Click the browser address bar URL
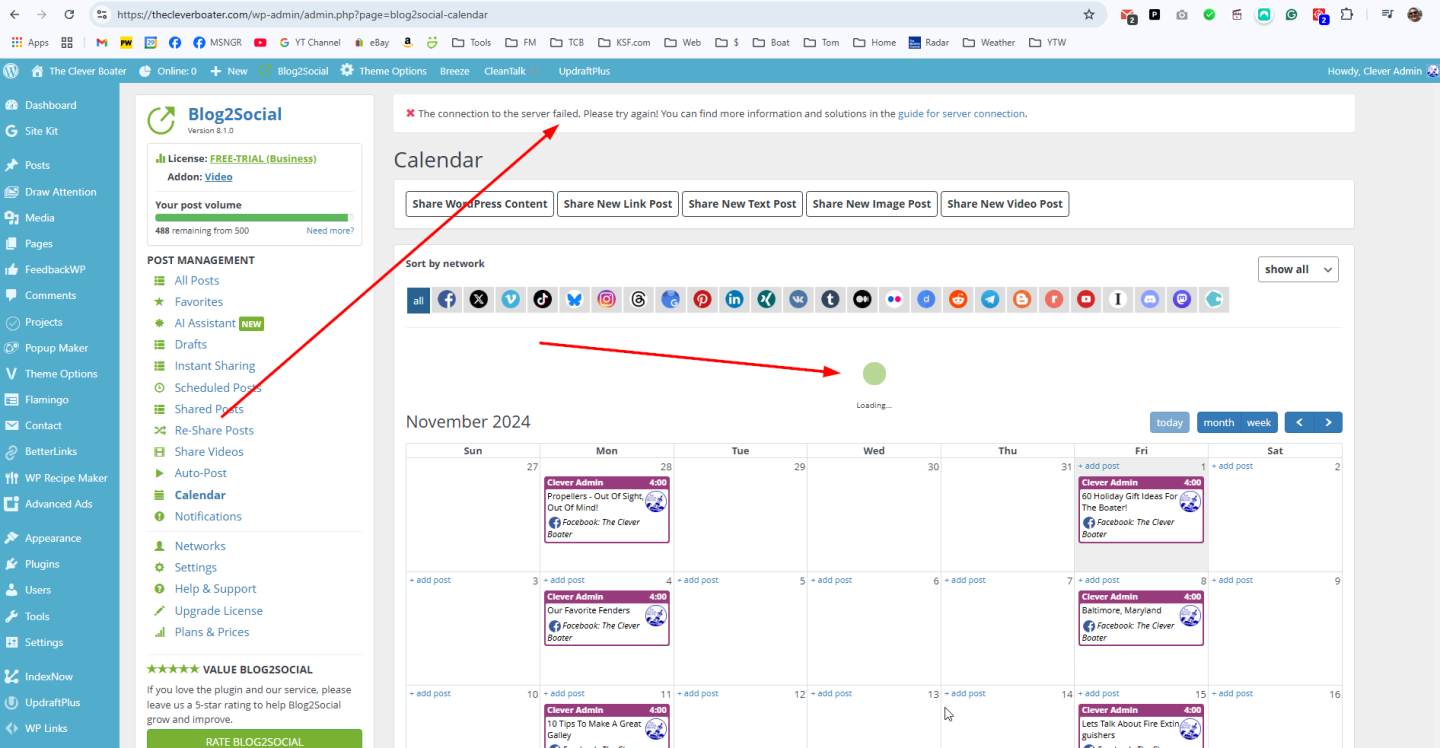 (303, 15)
